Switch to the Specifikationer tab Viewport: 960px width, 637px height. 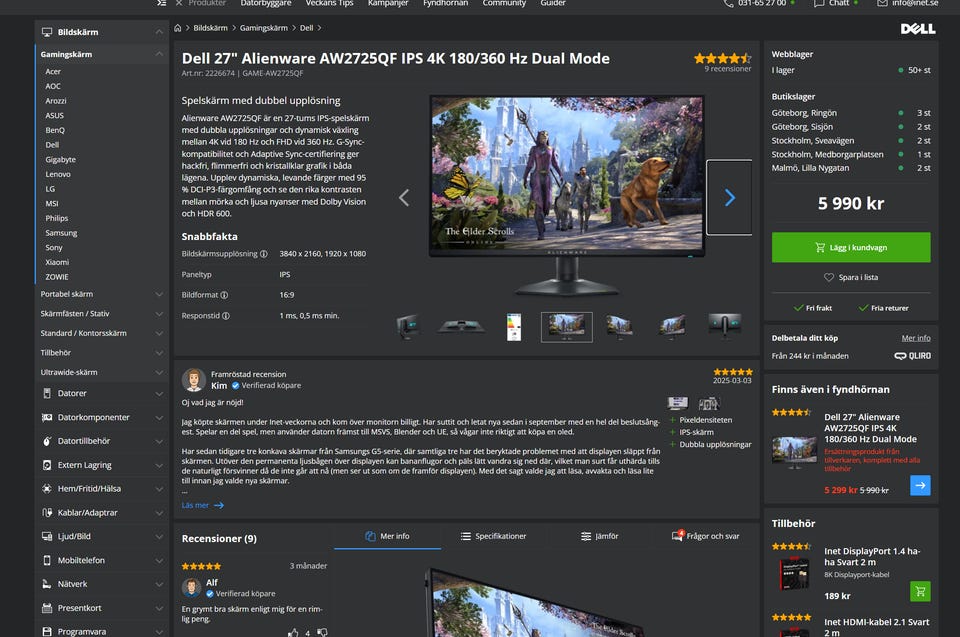coord(493,536)
